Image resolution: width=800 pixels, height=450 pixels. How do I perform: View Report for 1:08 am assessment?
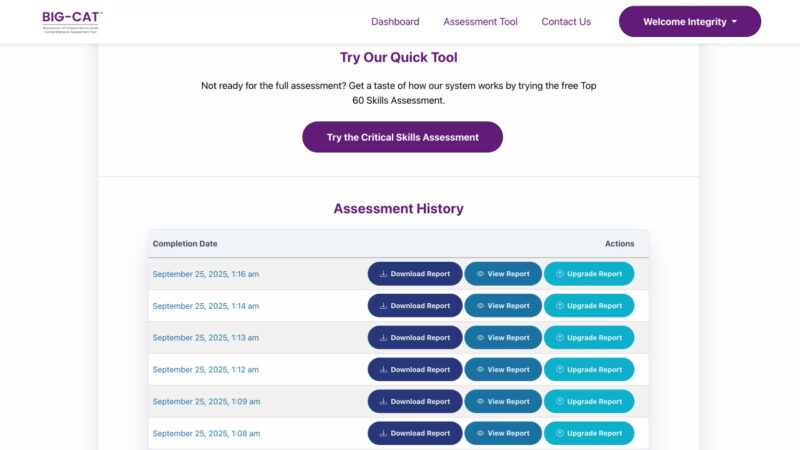point(503,434)
